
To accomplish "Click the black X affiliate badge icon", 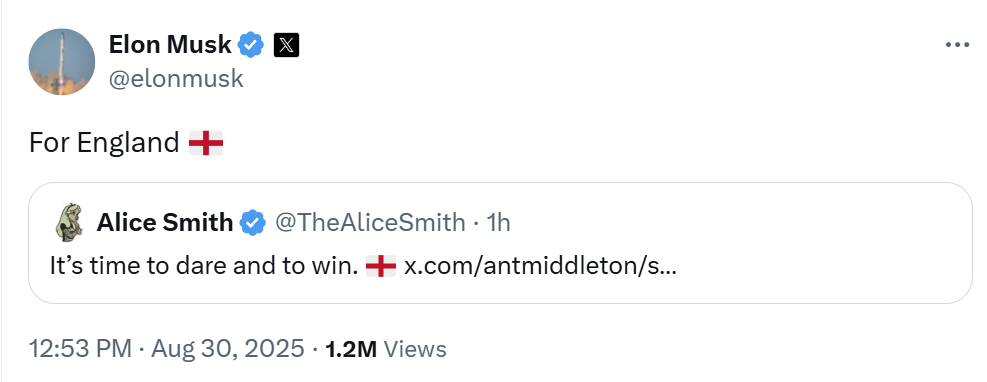I will (286, 45).
